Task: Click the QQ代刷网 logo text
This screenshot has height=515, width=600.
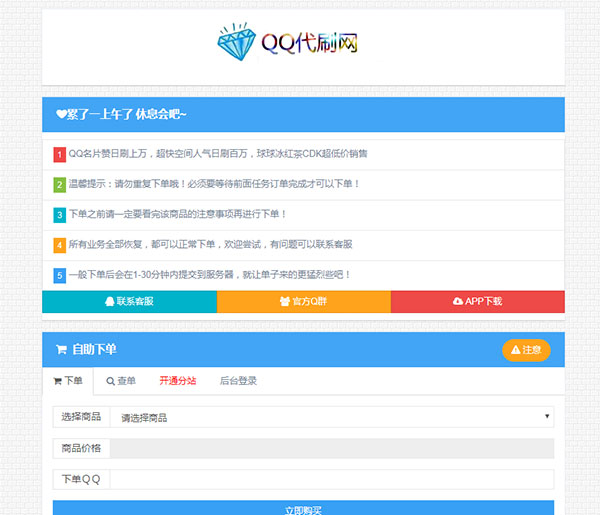Action: tap(309, 43)
